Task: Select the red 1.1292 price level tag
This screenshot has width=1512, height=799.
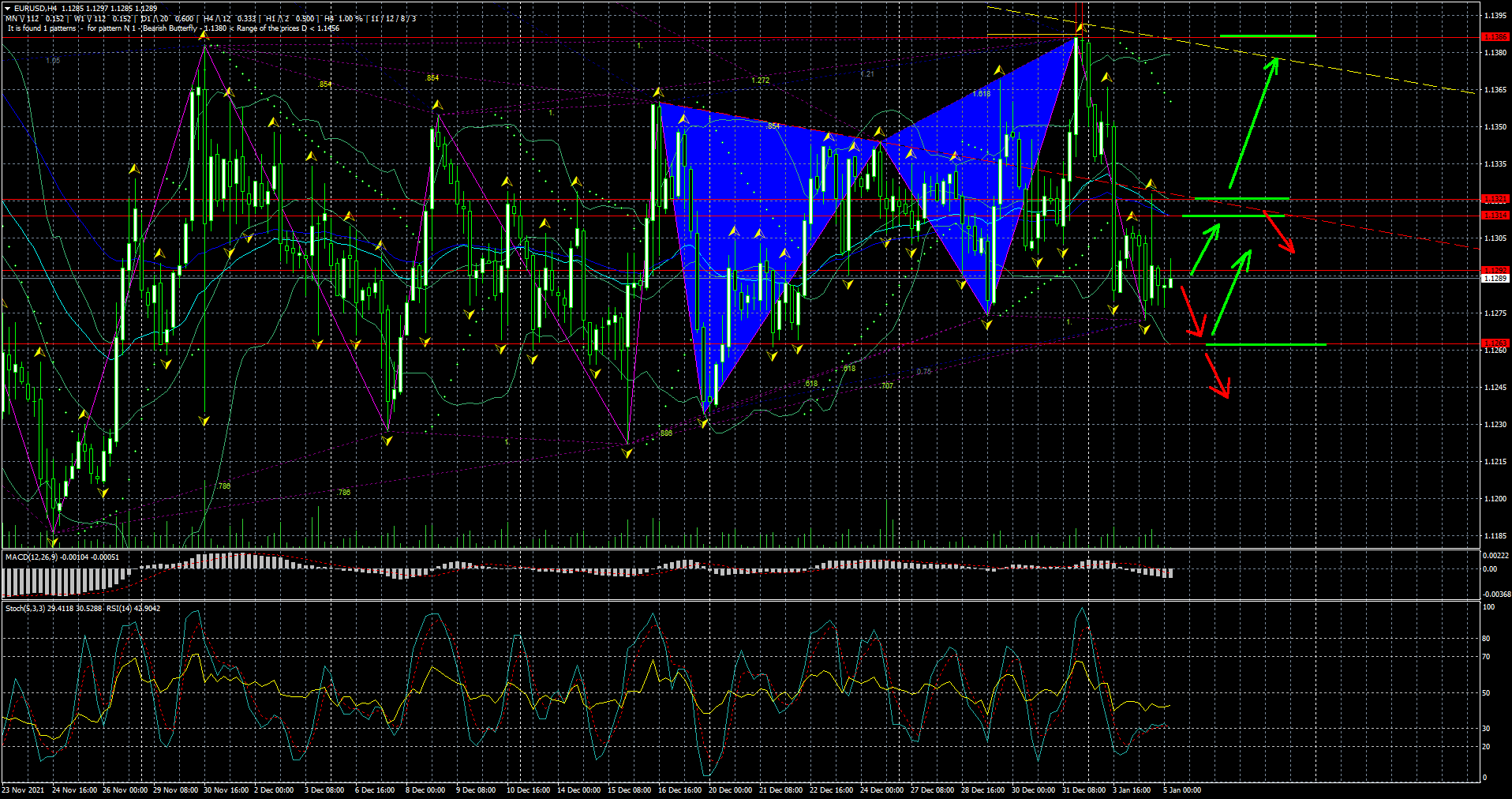Action: [x=1495, y=270]
